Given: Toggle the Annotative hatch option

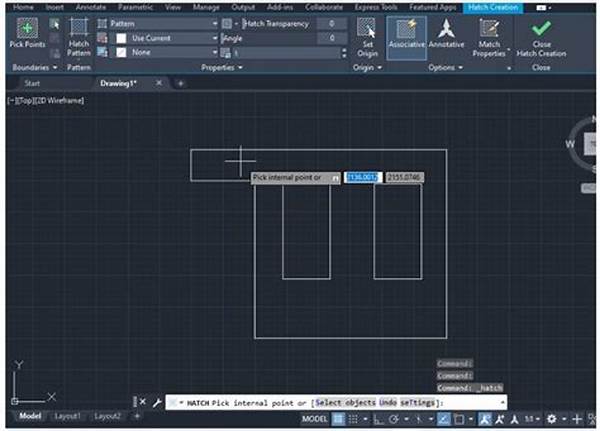Looking at the screenshot, I should [446, 35].
